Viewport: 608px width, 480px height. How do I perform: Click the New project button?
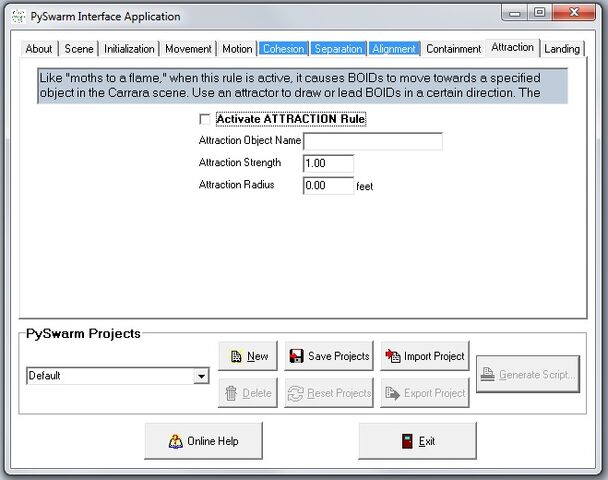tap(248, 356)
